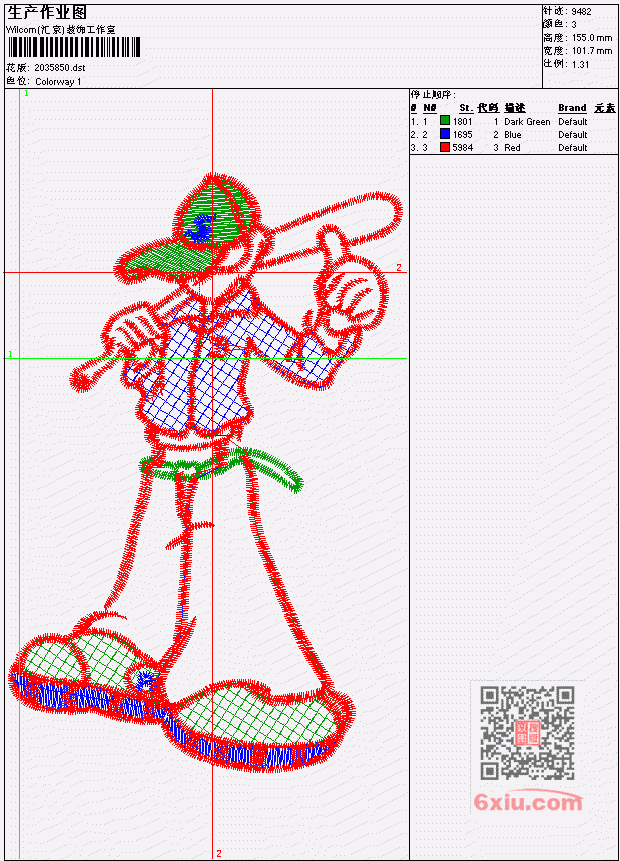
Task: Click the '元素' column header
Action: click(x=605, y=108)
